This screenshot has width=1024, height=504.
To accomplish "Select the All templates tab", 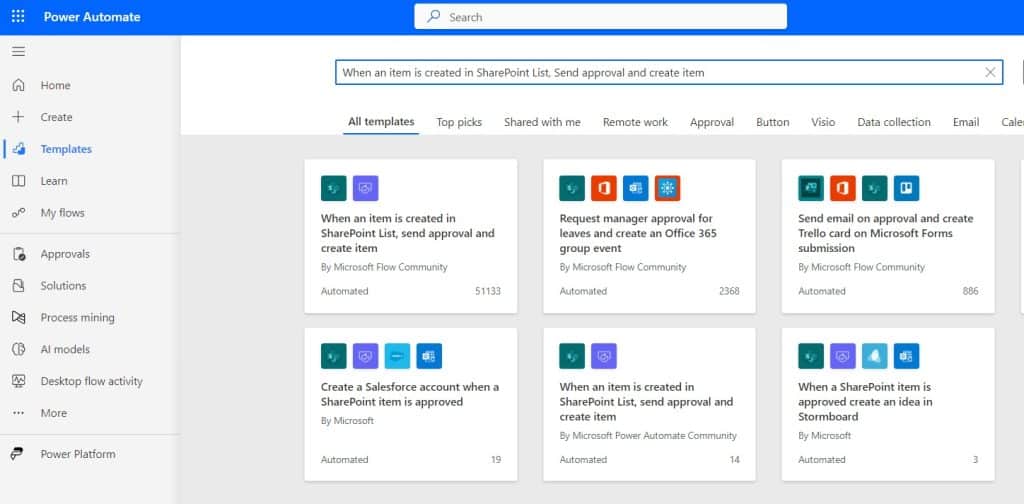I will (x=381, y=121).
